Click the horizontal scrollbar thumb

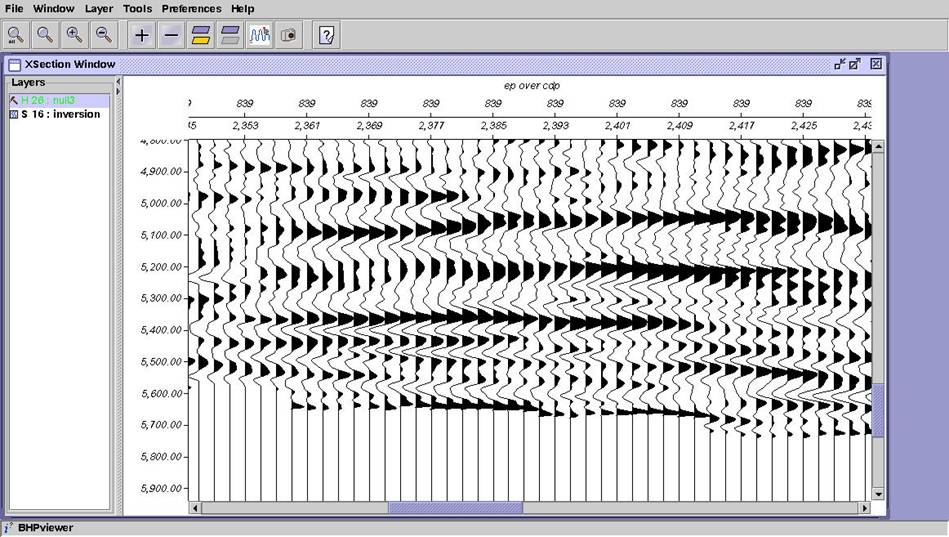pyautogui.click(x=455, y=508)
